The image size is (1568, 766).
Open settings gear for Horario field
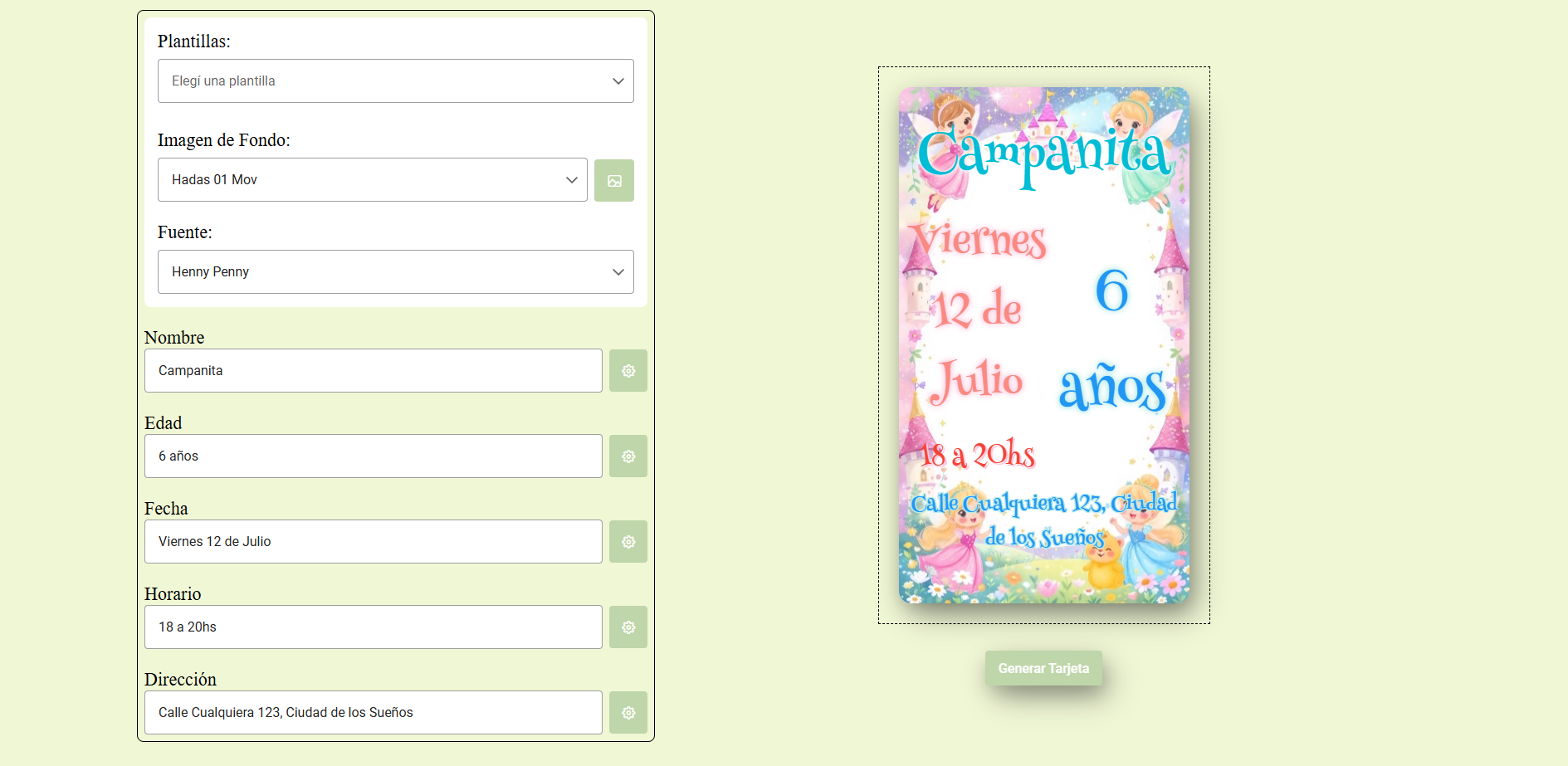628,627
